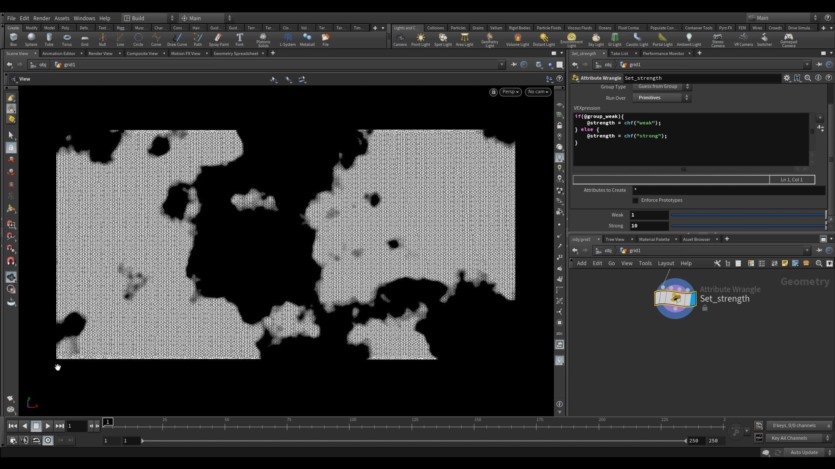Open Group Type dropdown
Viewport: 835px width, 469px height.
pyautogui.click(x=661, y=86)
